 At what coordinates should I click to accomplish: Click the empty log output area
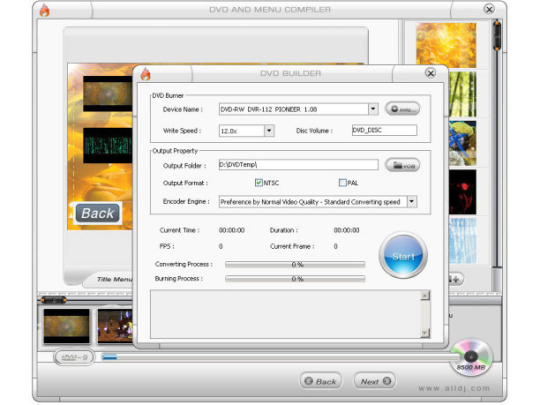point(285,314)
